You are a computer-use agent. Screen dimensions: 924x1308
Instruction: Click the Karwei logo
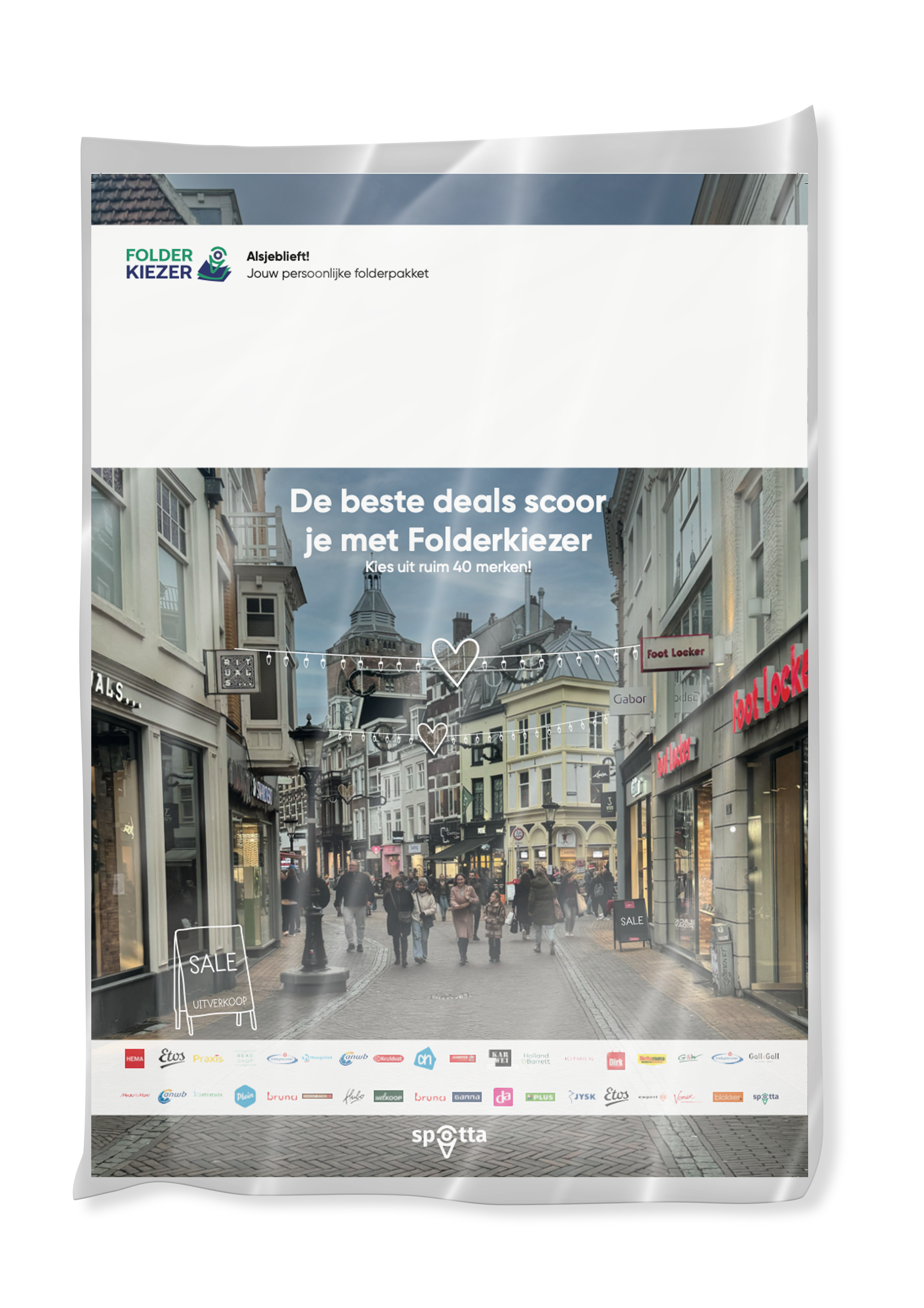click(x=500, y=1058)
